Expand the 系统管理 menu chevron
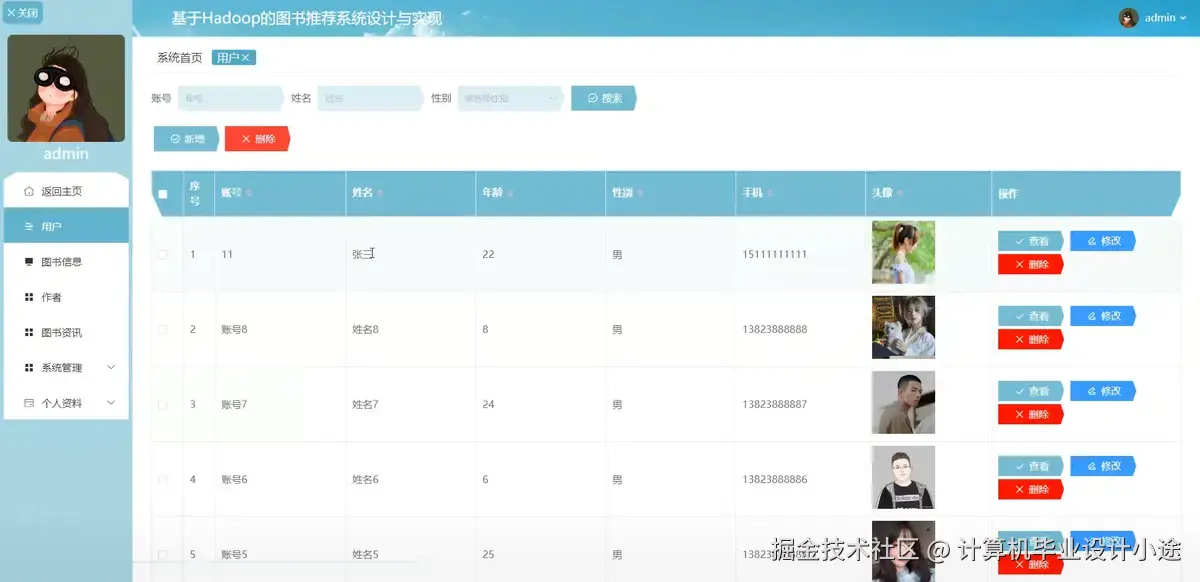The image size is (1200, 582). 111,367
